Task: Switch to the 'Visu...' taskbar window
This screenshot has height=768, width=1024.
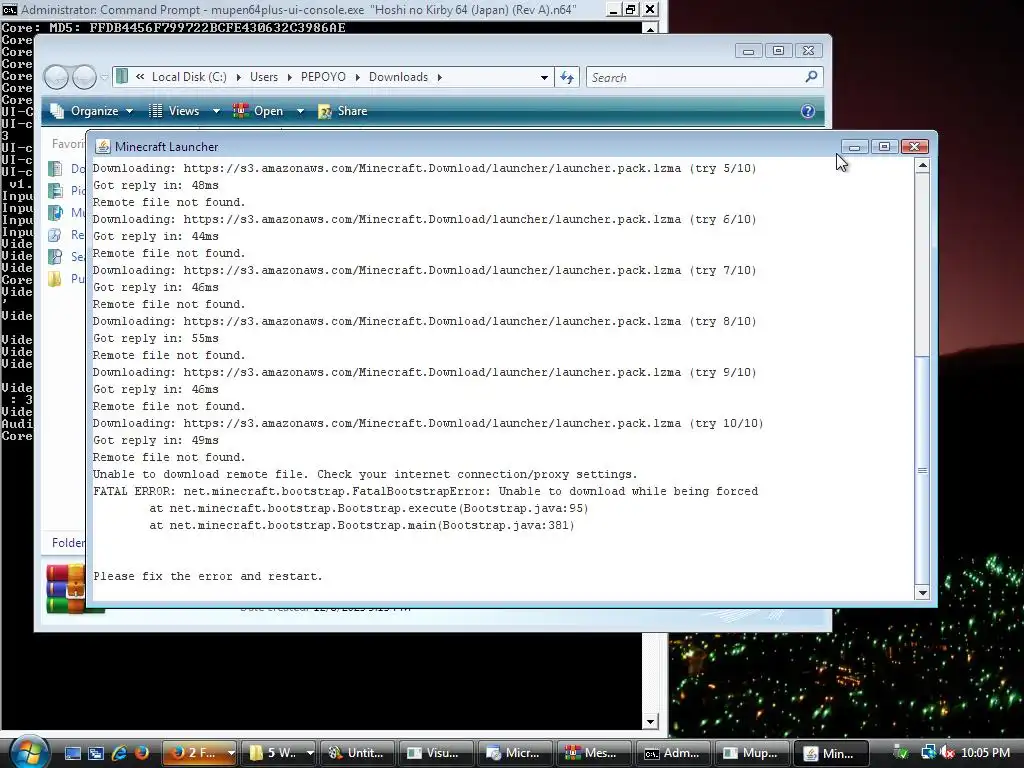Action: (437, 753)
